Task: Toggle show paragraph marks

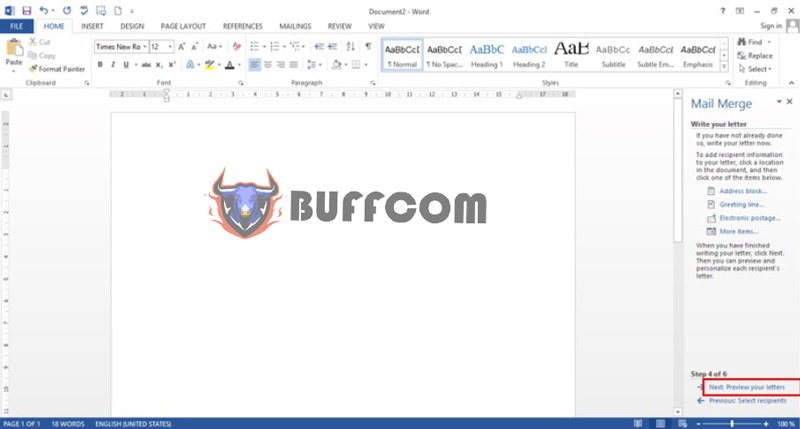Action: click(x=368, y=46)
